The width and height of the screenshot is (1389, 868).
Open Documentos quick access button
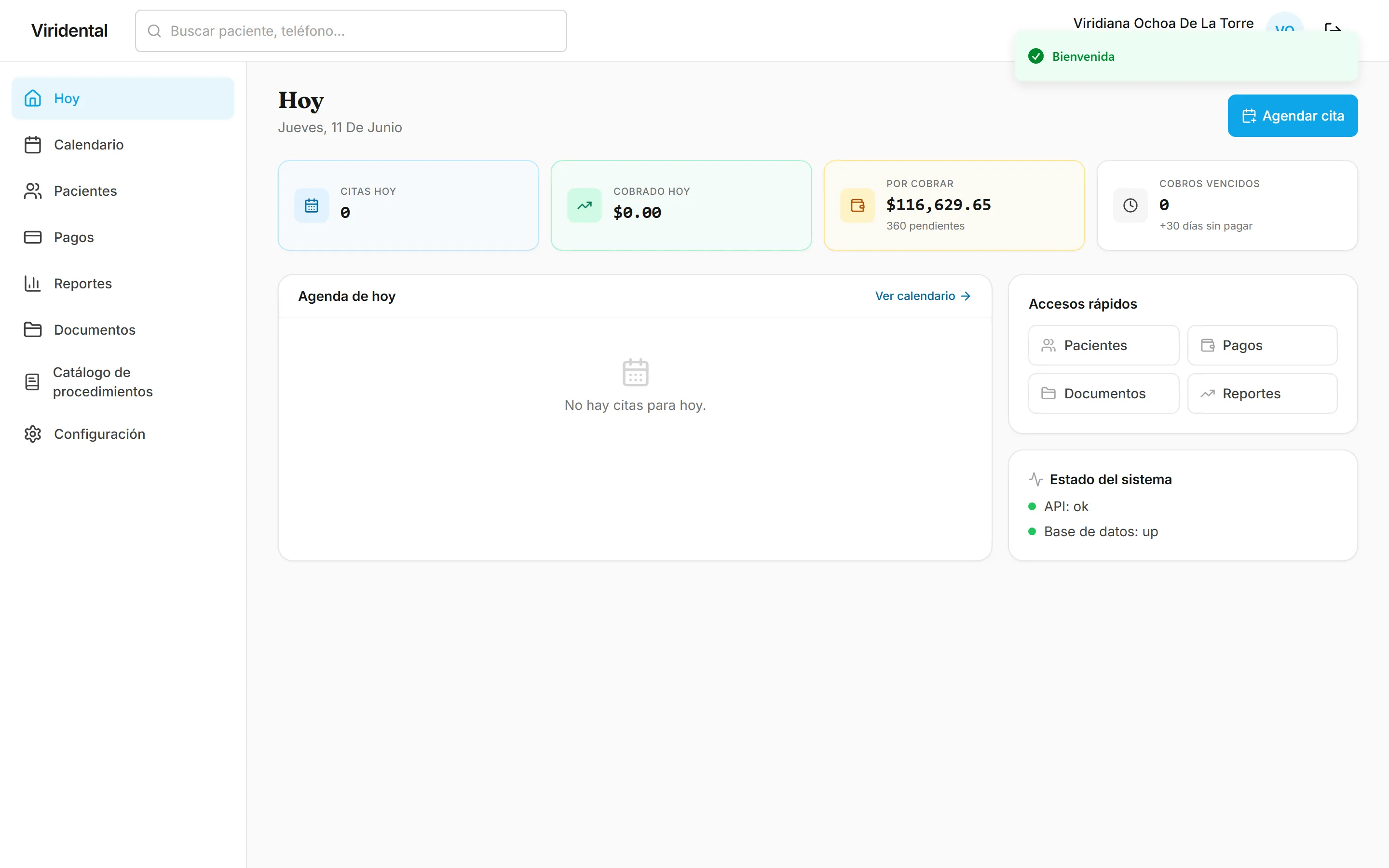click(1103, 393)
